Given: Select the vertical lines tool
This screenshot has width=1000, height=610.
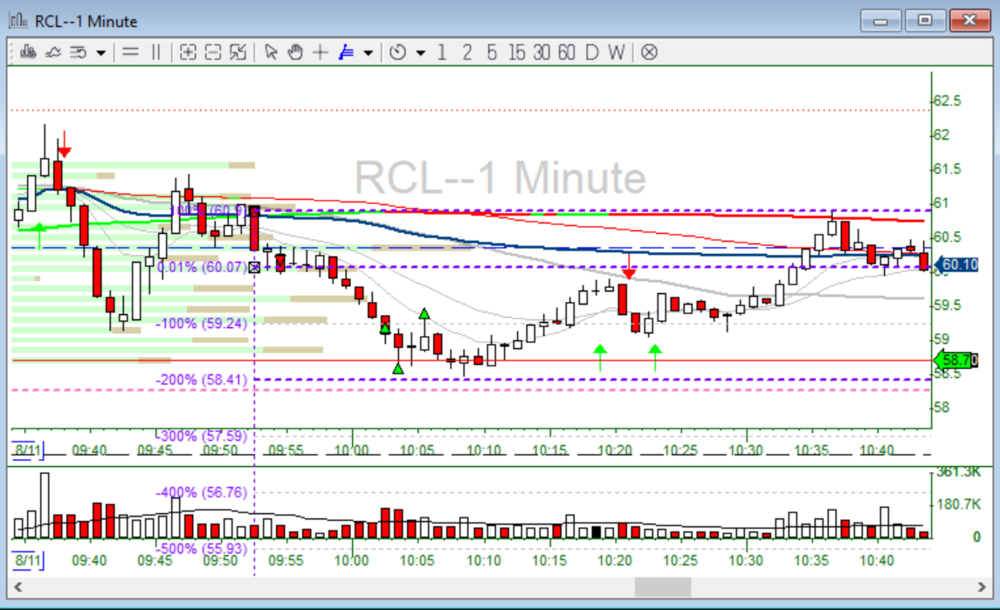Looking at the screenshot, I should click(x=155, y=52).
